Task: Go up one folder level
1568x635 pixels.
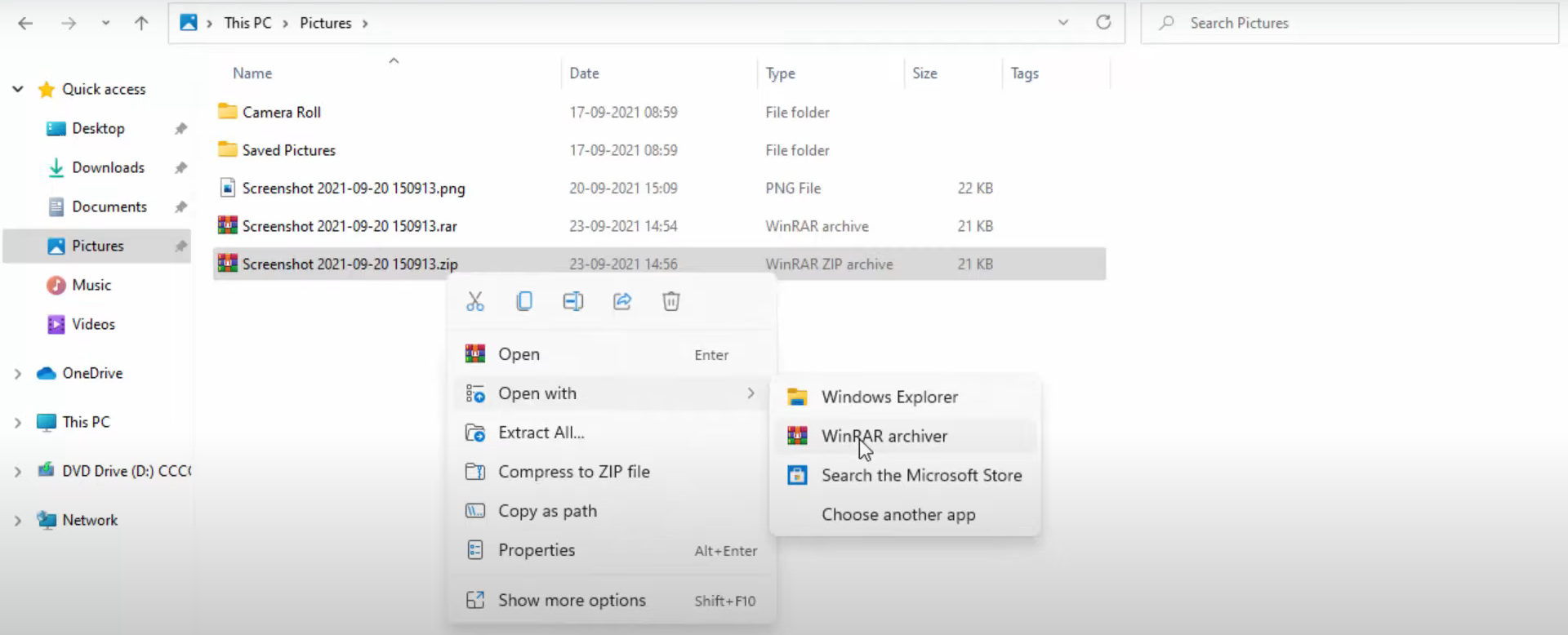Action: pos(141,23)
